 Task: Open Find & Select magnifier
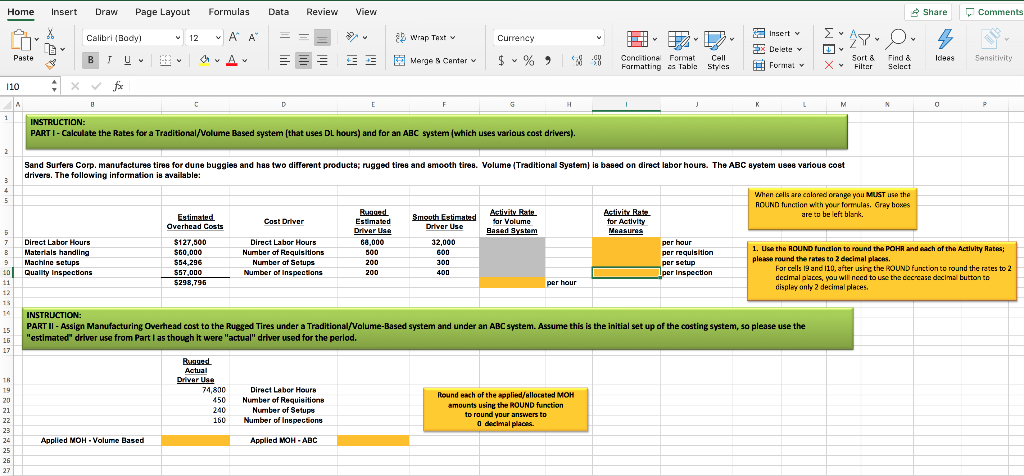point(899,50)
